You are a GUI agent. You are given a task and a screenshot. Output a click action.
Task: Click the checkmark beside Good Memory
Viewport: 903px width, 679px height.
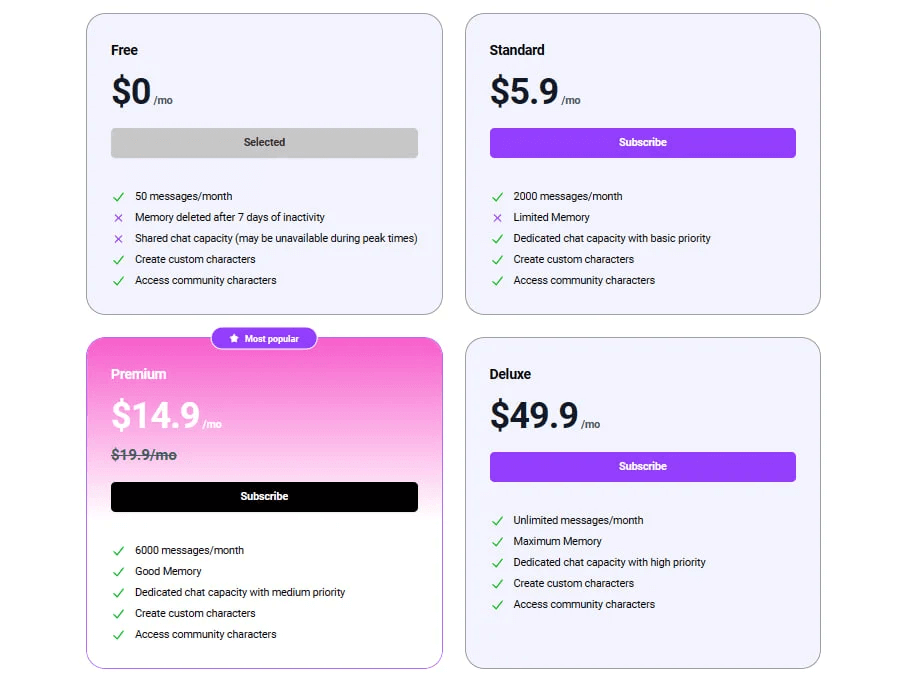click(x=119, y=571)
